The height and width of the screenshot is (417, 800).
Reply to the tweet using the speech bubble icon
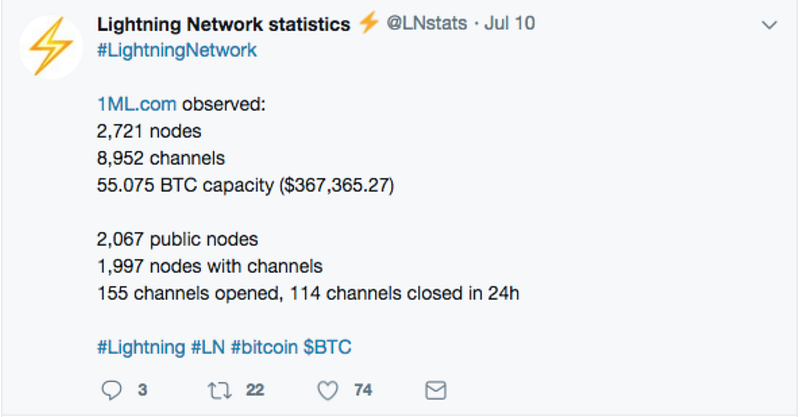[x=111, y=390]
